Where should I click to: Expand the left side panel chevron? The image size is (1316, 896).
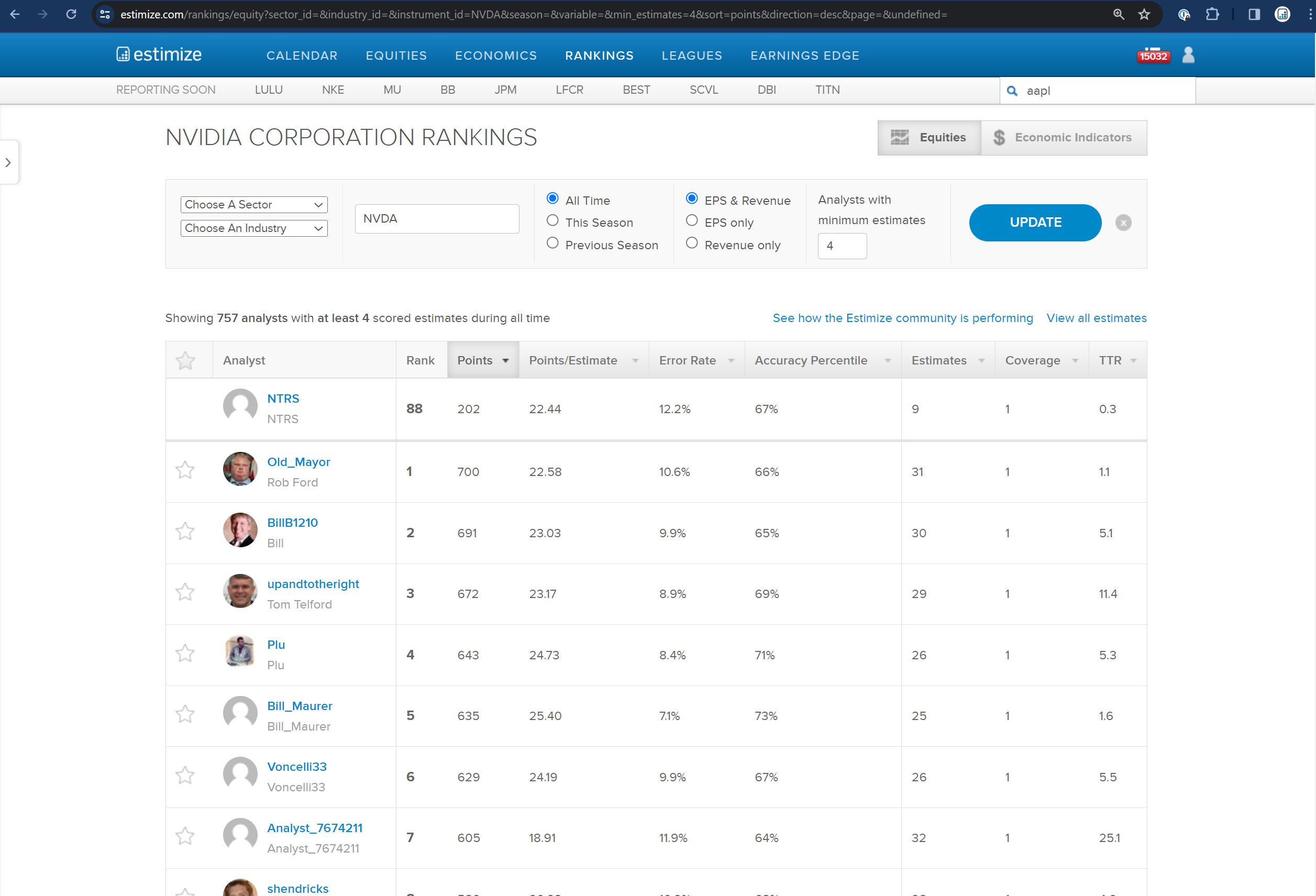(x=8, y=162)
